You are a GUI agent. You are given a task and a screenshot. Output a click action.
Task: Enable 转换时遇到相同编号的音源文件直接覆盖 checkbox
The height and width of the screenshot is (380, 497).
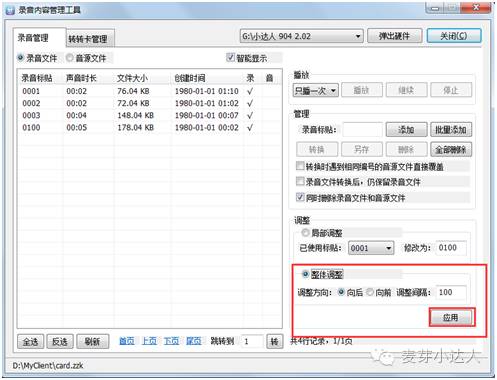[300, 166]
